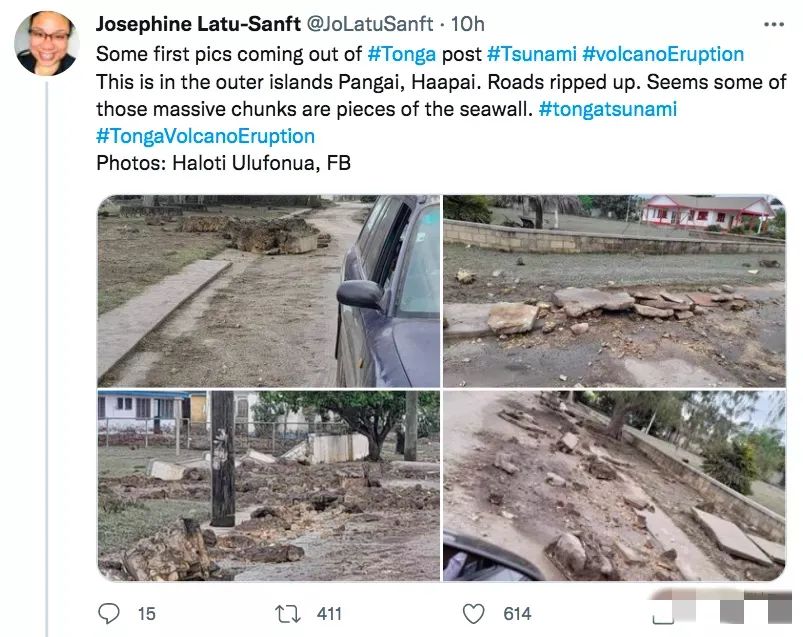This screenshot has width=803, height=637.
Task: Open the share icon at bottom right
Action: tap(664, 614)
